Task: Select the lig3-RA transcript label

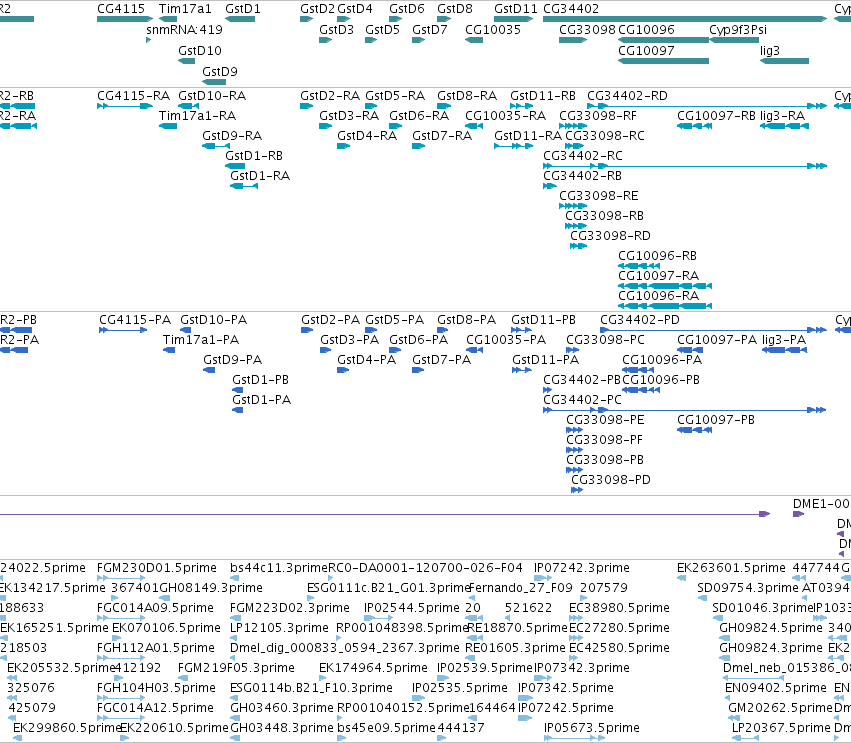Action: (782, 116)
